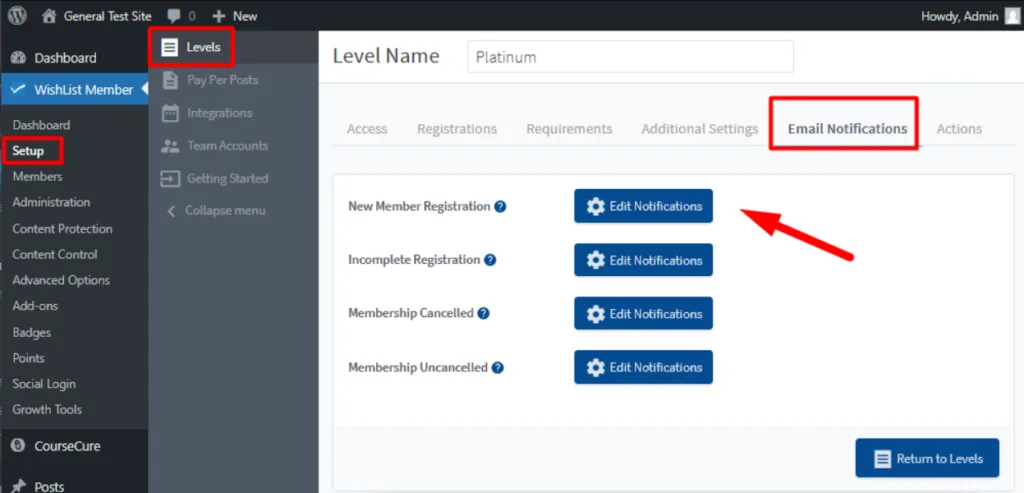Edit notifications for Membership Cancelled
1024x493 pixels.
pos(643,313)
